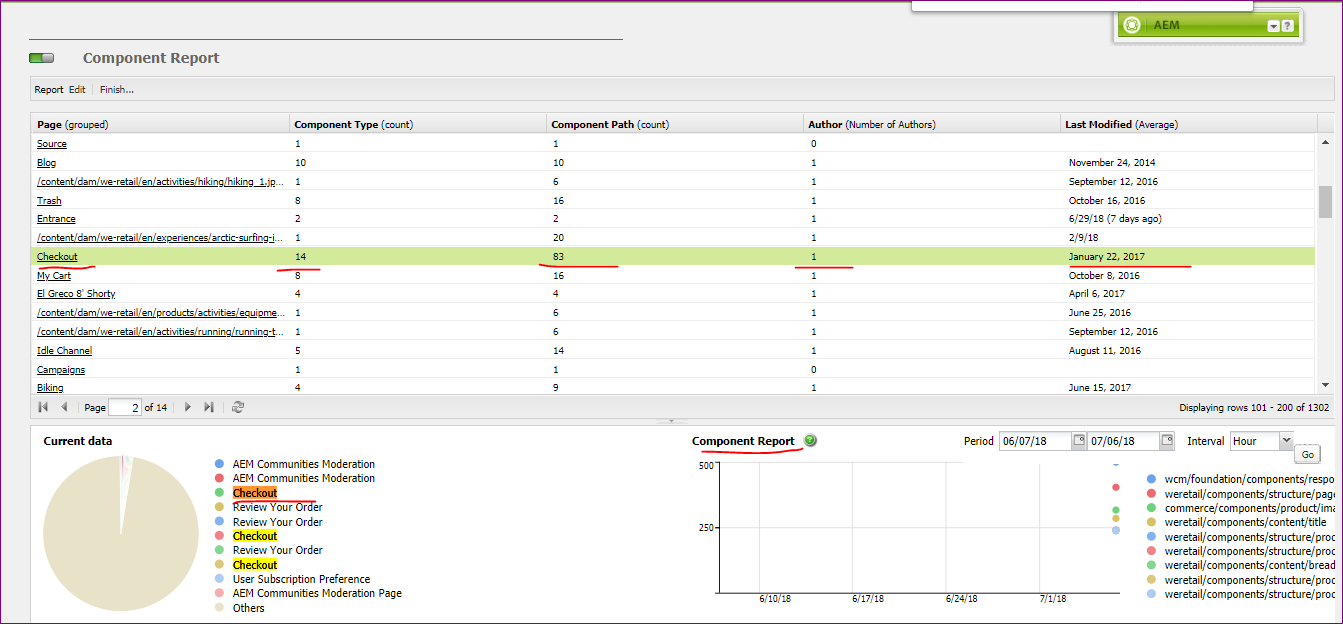The width and height of the screenshot is (1343, 624).
Task: Toggle the report switch above Component Report title
Action: 41,57
